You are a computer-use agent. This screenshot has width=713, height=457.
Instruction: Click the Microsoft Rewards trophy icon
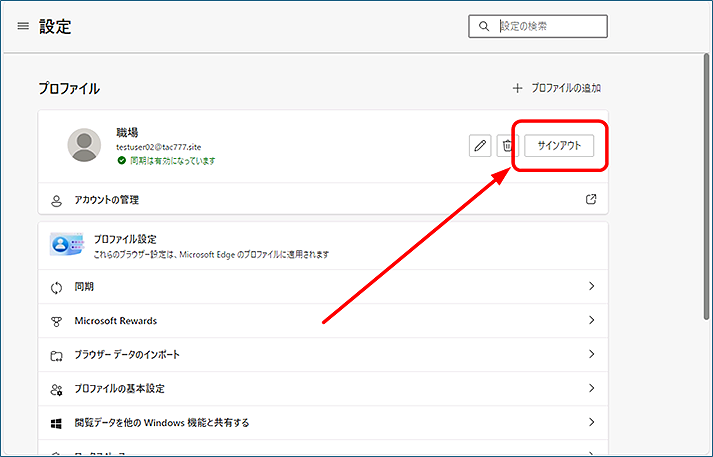[56, 321]
